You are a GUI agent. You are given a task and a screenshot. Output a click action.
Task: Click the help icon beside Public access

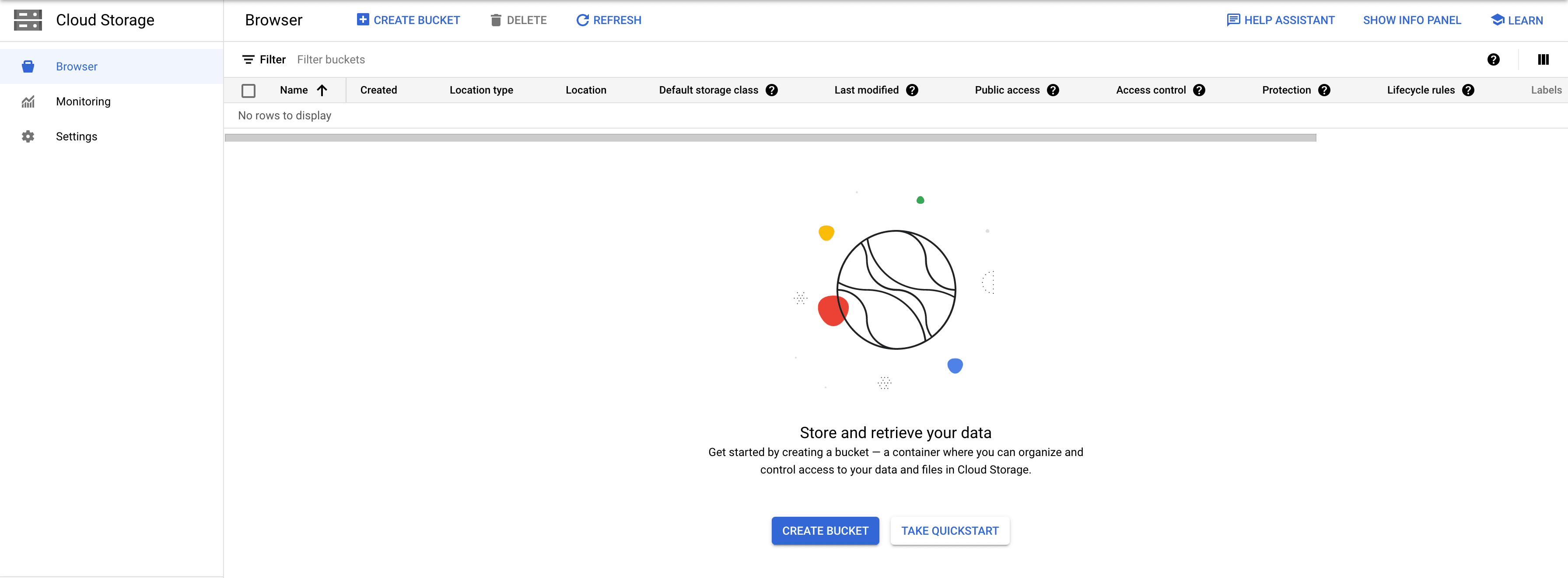[1053, 90]
